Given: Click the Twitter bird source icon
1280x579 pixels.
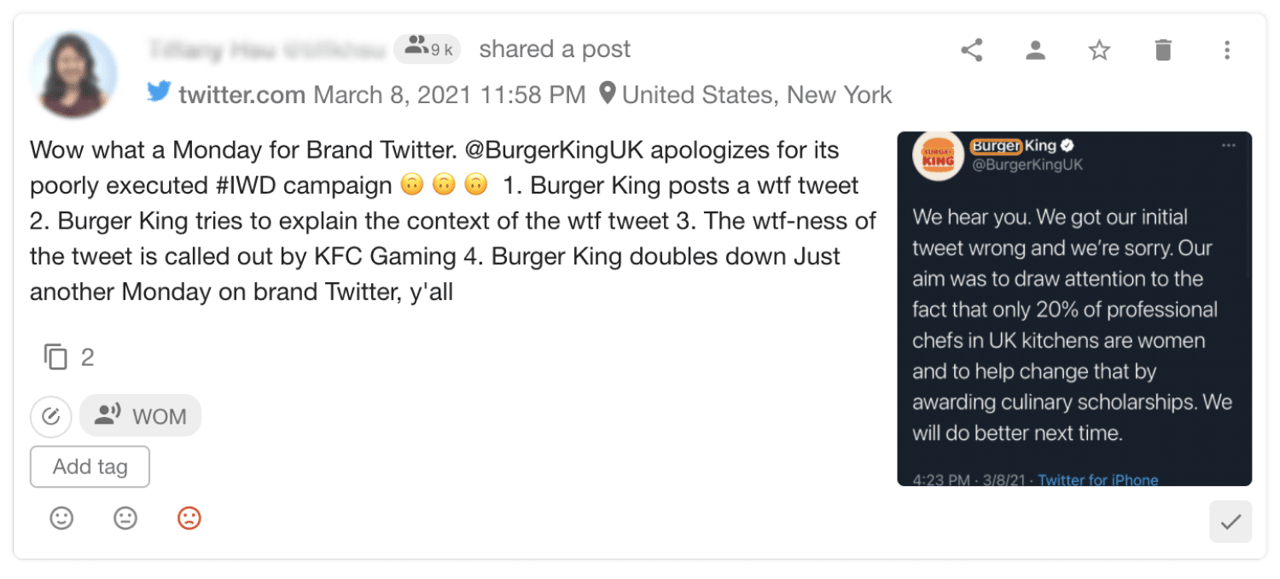Looking at the screenshot, I should point(159,94).
